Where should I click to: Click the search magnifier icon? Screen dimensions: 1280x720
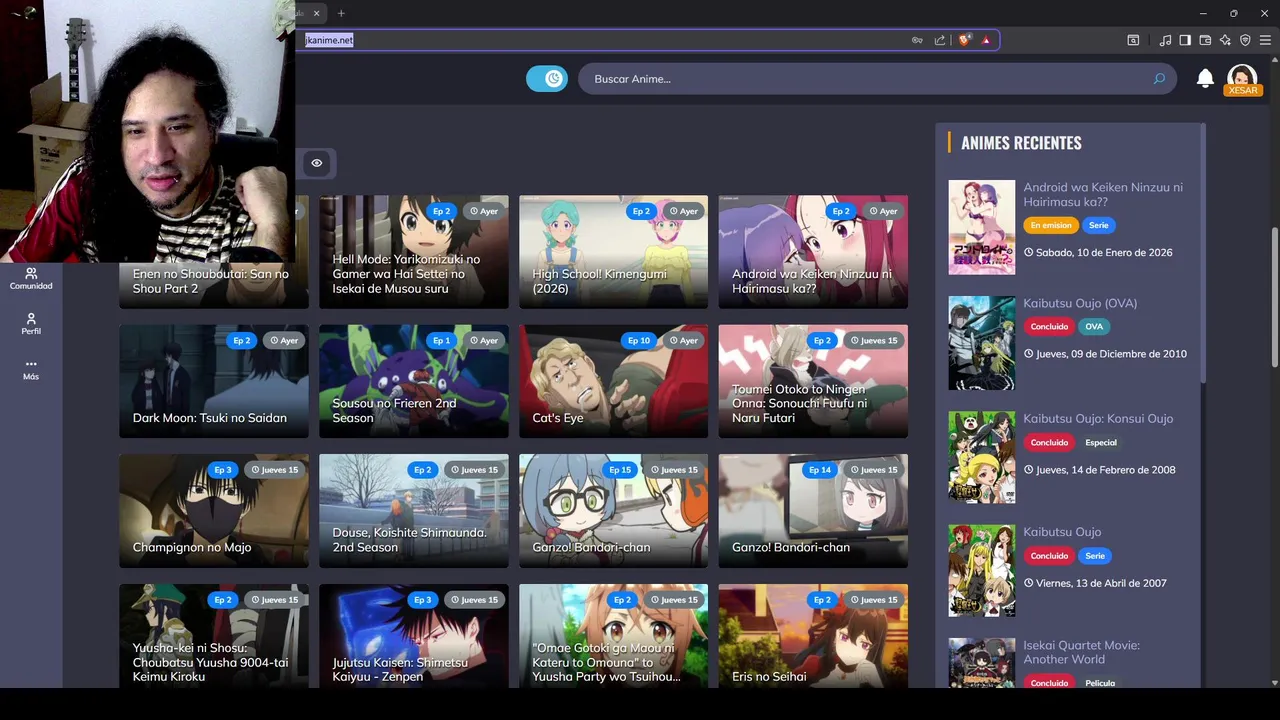1159,78
